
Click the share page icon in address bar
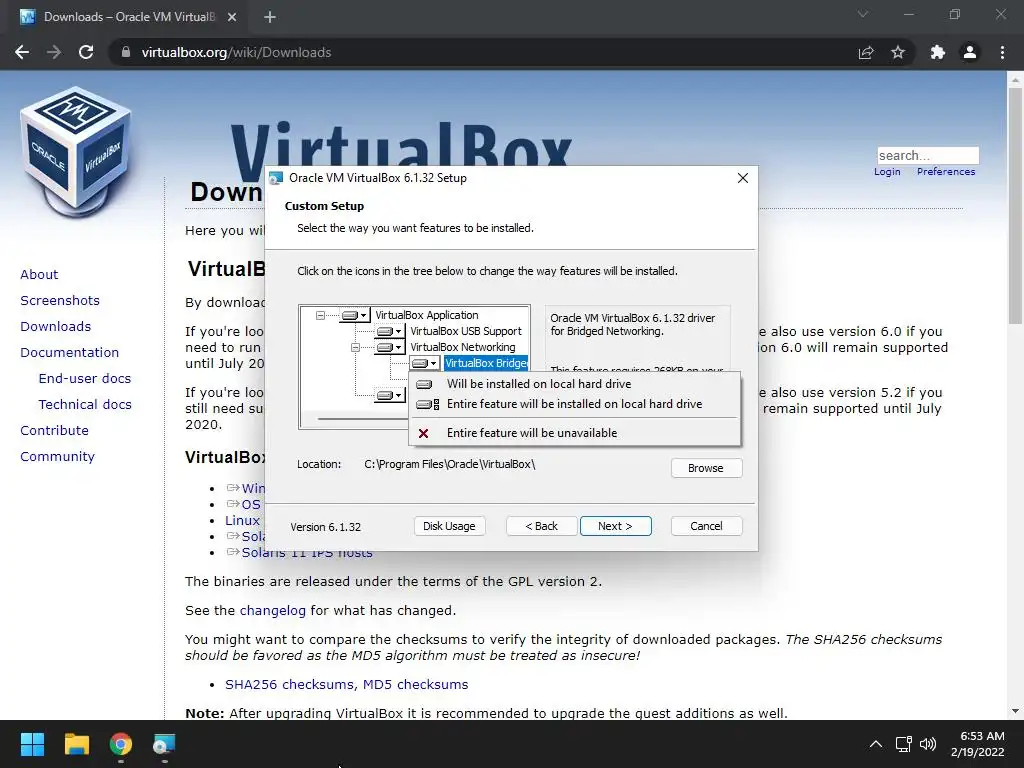point(866,52)
